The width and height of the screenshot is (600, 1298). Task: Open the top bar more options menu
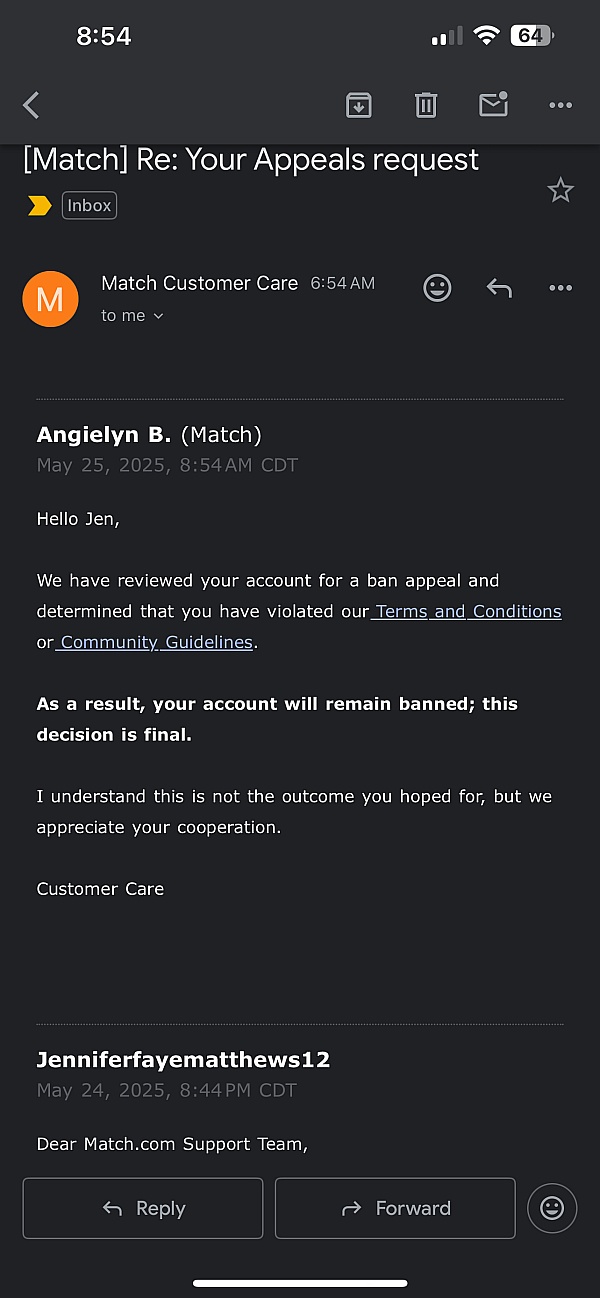point(561,105)
